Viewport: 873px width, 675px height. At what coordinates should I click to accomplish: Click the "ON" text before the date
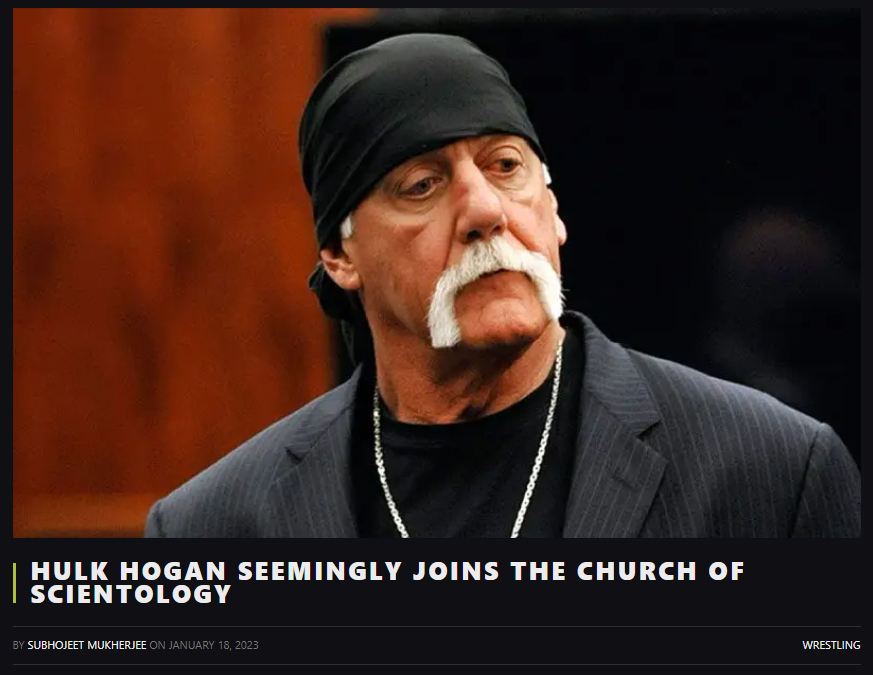point(157,645)
